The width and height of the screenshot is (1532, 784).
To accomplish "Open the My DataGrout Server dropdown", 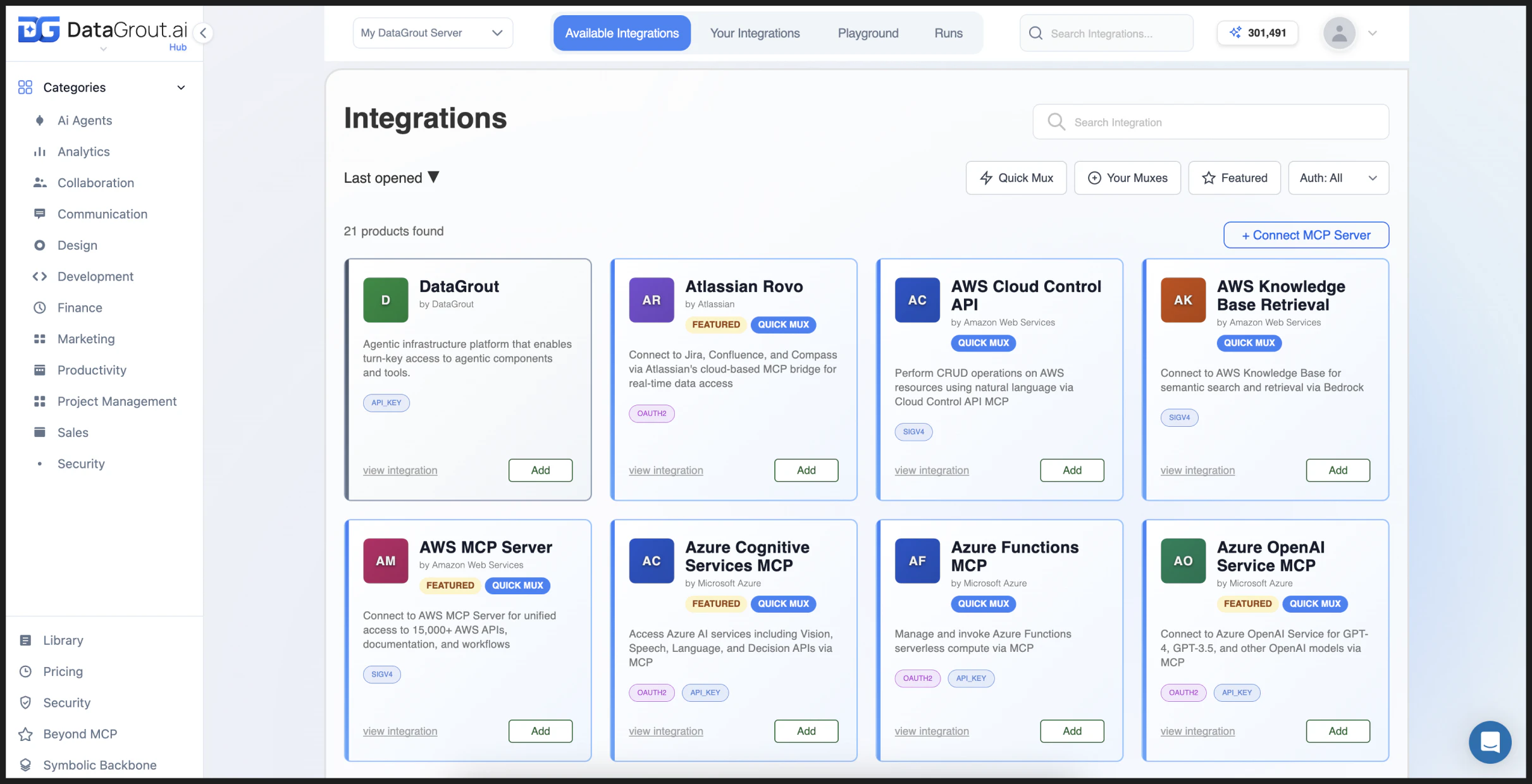I will click(x=432, y=33).
